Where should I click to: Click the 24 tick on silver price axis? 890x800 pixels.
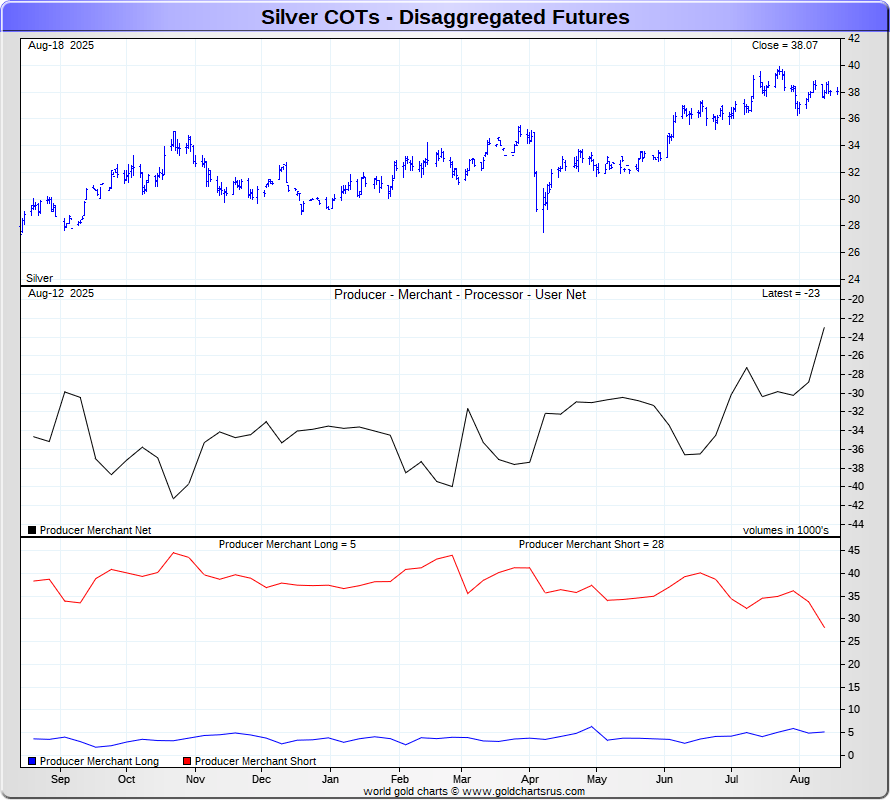coord(854,279)
